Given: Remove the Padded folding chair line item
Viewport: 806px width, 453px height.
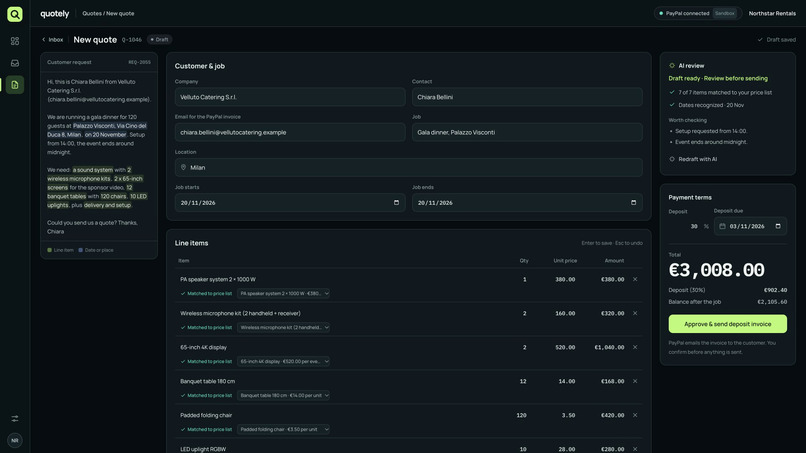Looking at the screenshot, I should tap(635, 415).
